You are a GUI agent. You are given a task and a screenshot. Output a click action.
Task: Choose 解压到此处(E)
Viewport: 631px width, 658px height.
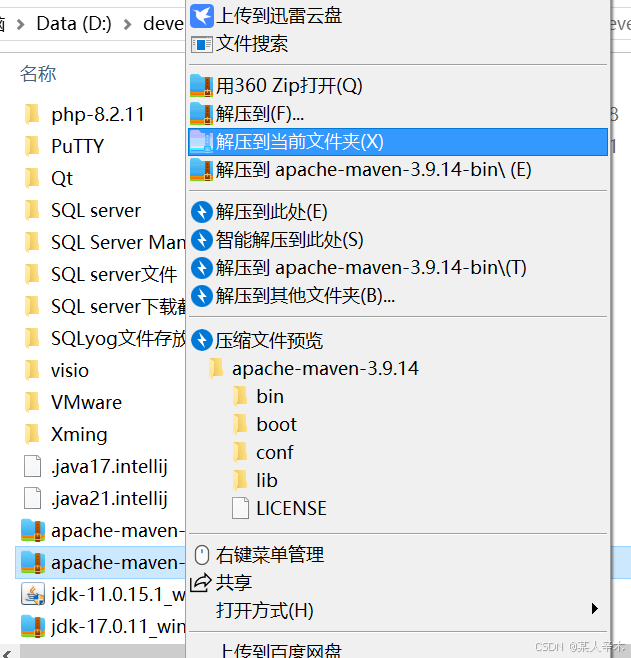tap(398, 212)
